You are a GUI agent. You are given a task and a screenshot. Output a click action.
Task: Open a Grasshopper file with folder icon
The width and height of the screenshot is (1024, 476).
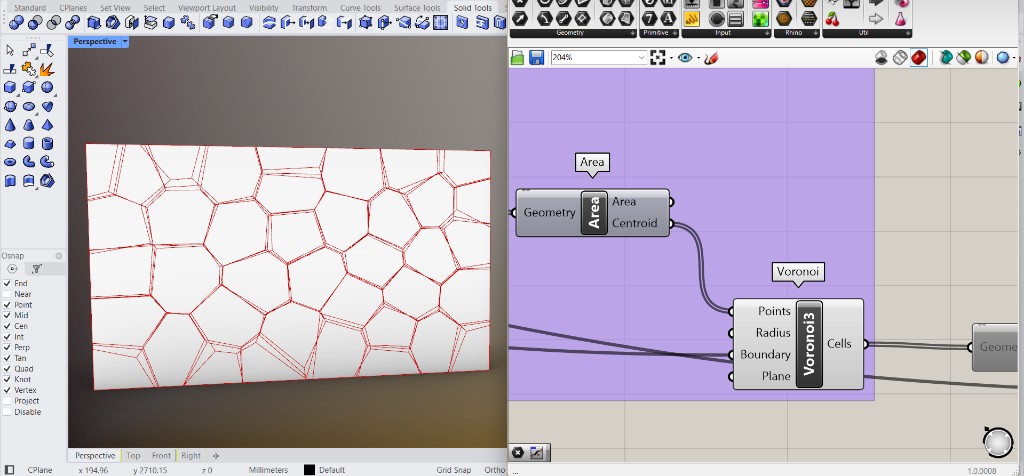[x=517, y=57]
